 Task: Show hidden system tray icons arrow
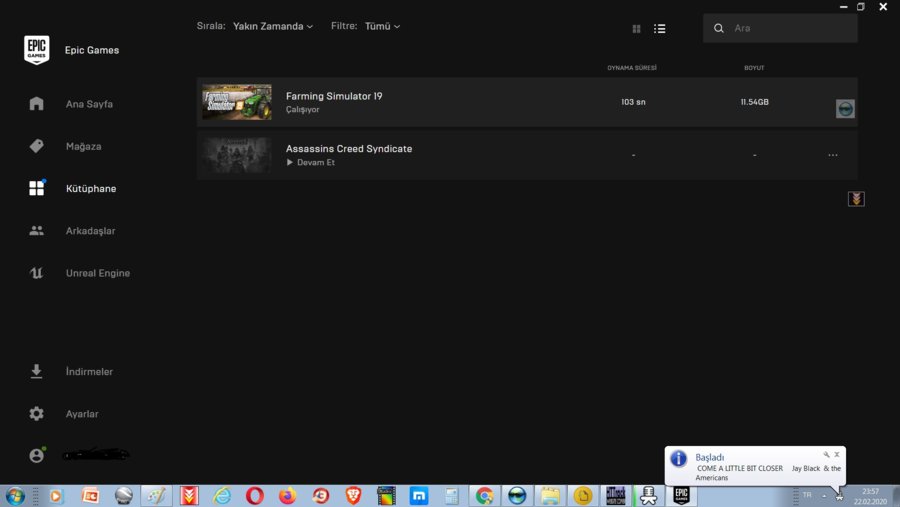point(824,496)
